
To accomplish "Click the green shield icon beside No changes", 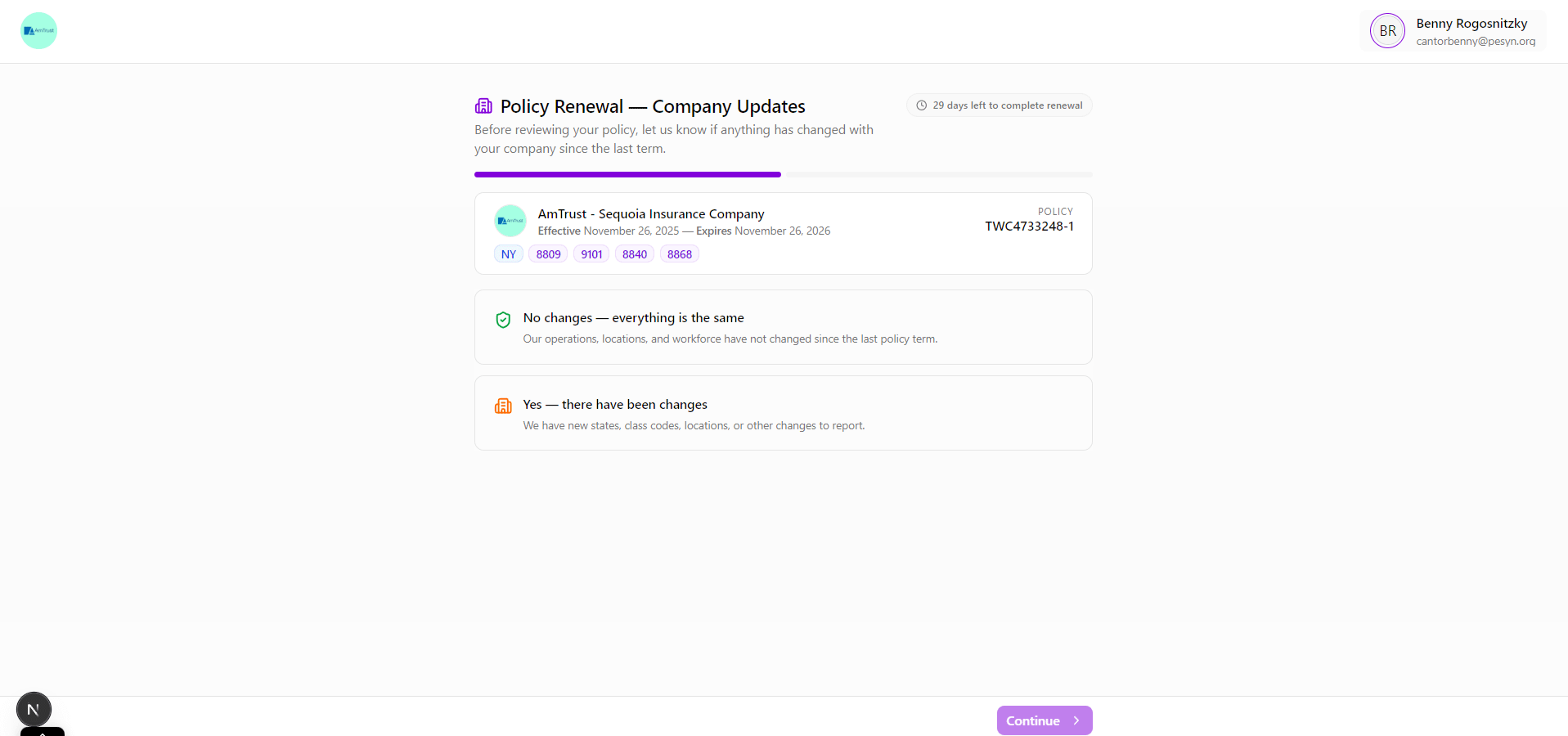I will 503,320.
